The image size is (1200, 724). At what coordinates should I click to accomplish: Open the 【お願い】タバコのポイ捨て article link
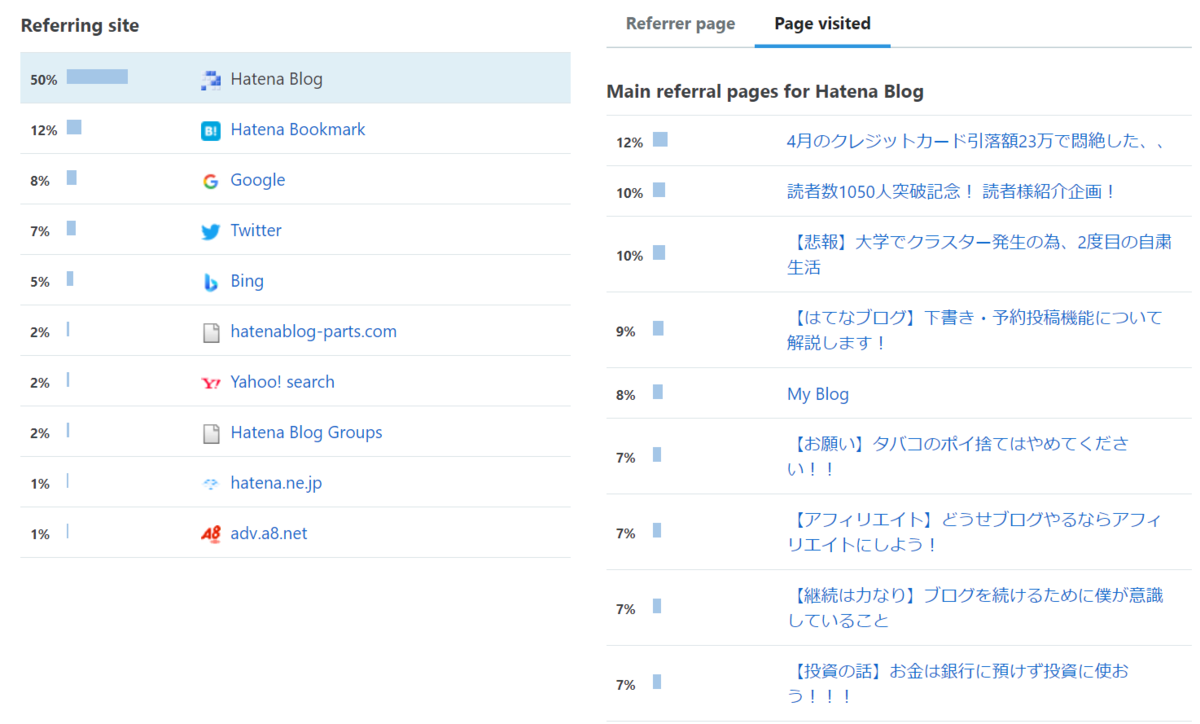point(958,456)
